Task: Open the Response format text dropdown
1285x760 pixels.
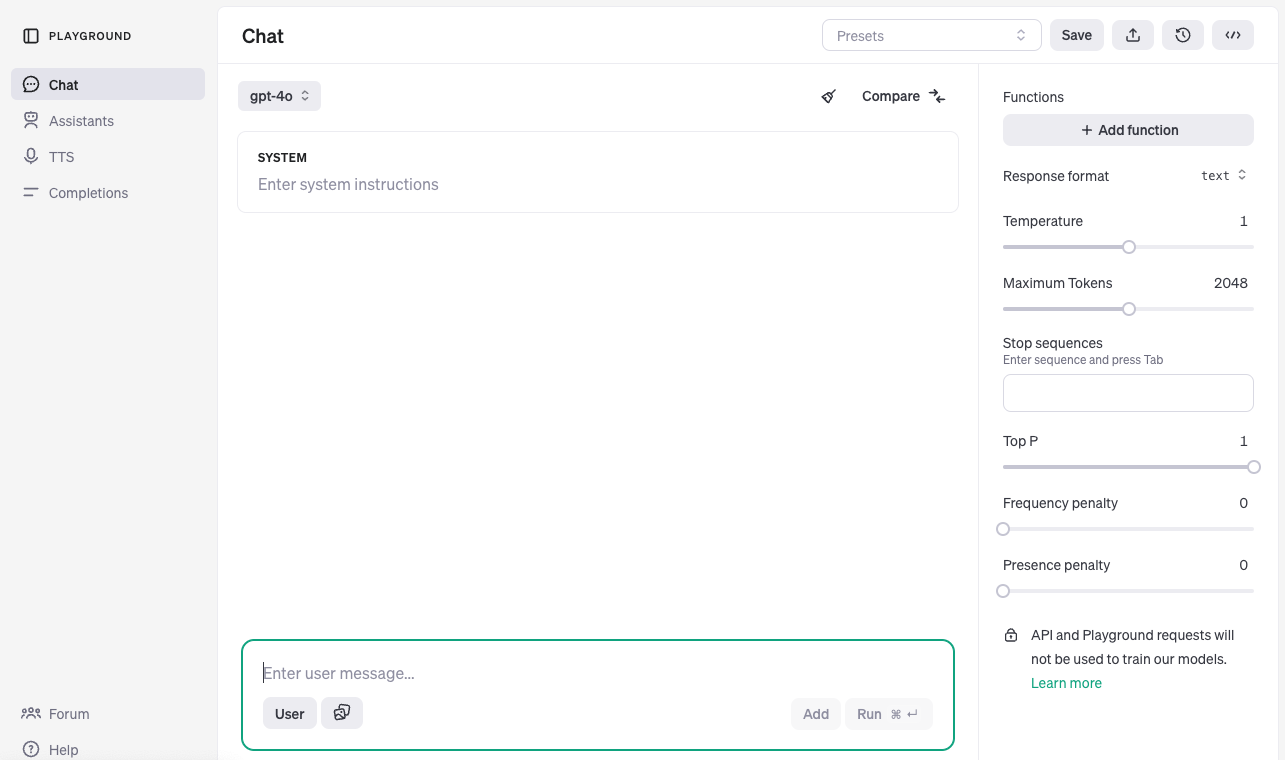Action: (x=1223, y=175)
